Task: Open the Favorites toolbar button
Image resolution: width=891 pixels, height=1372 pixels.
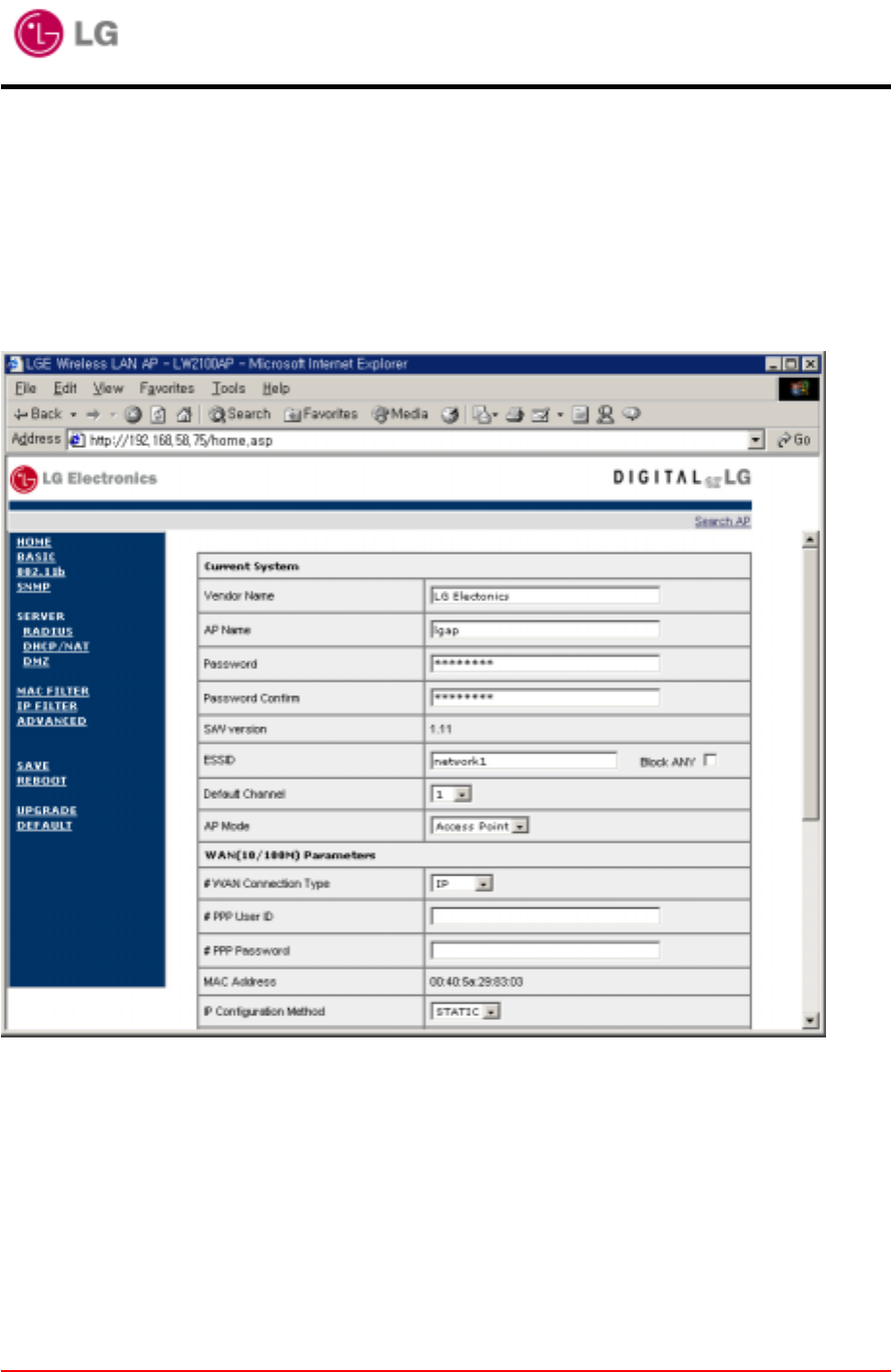Action: [x=321, y=414]
